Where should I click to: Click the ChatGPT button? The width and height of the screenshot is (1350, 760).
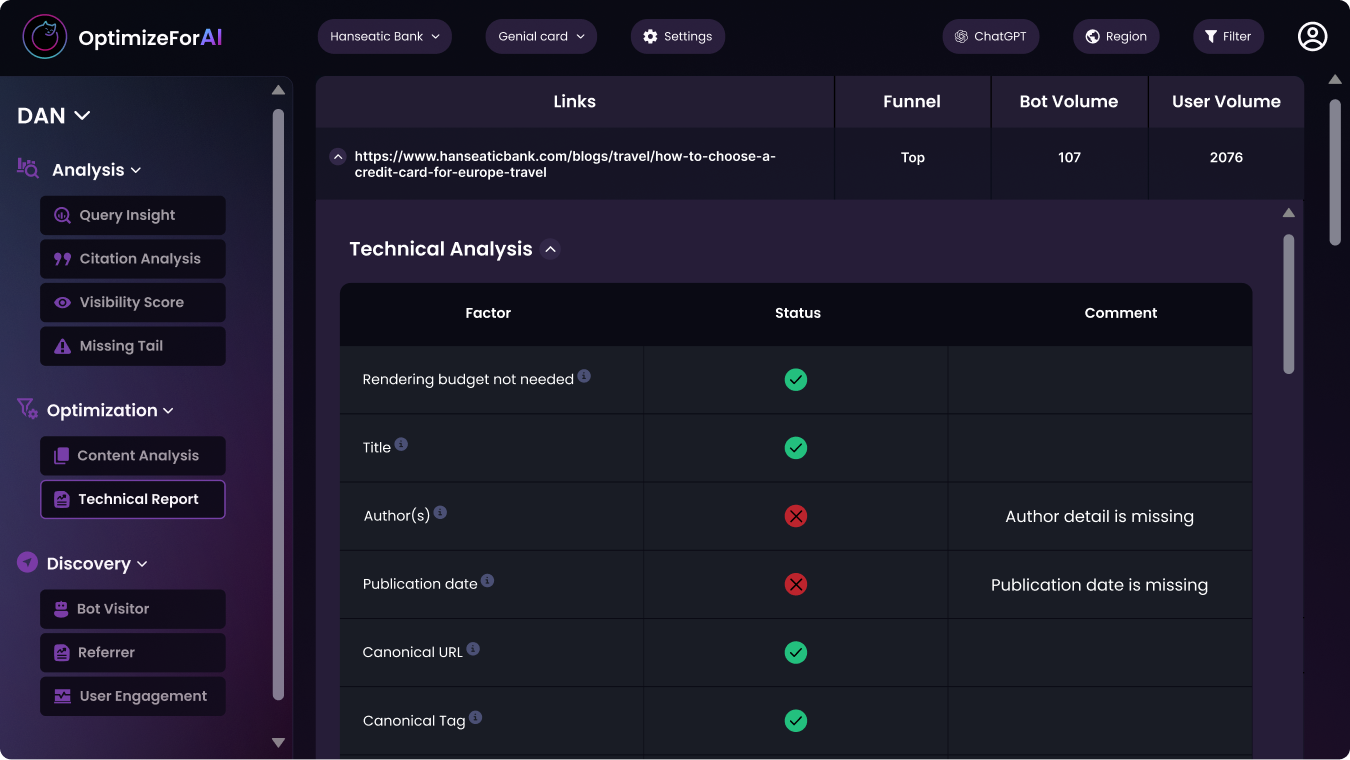990,37
